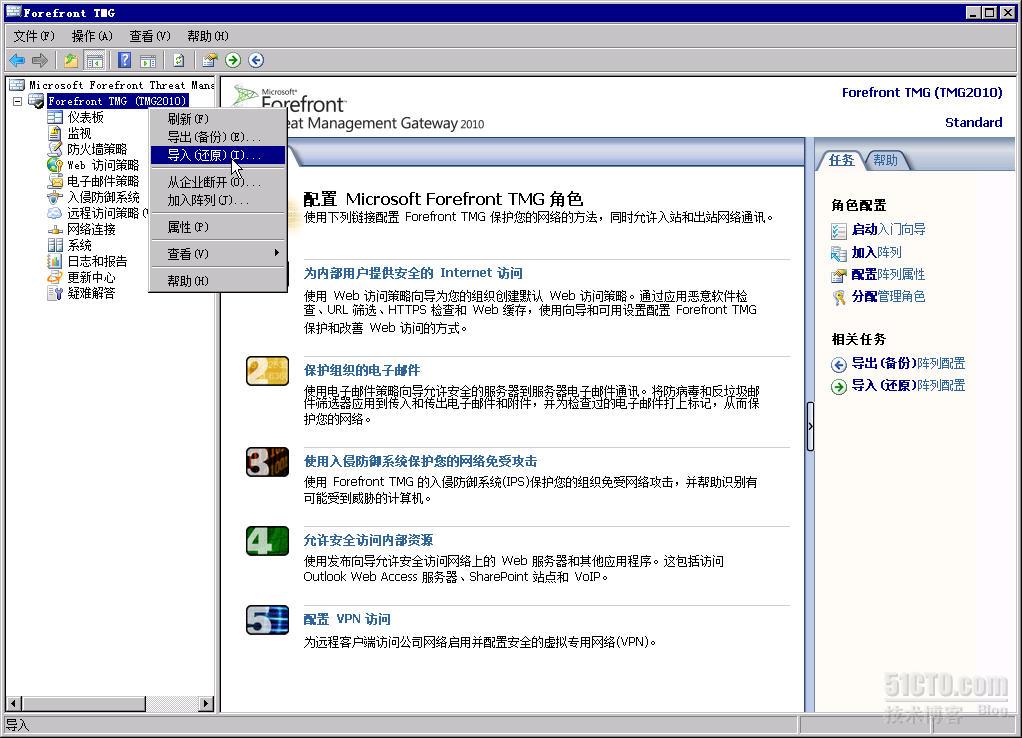Choose 导出(备份)(E)... from context menu

click(x=218, y=137)
